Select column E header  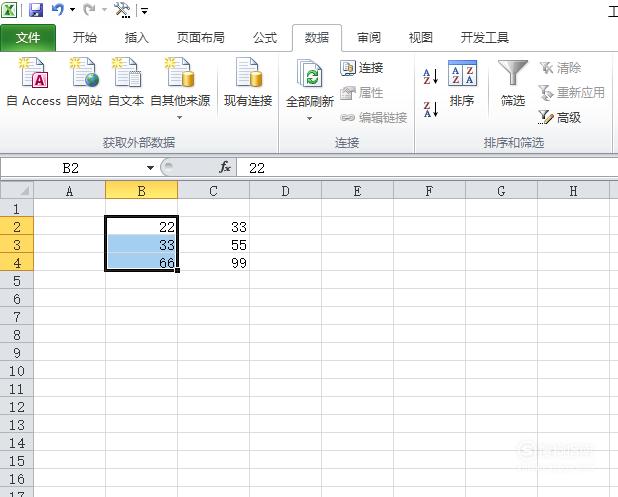pos(357,191)
